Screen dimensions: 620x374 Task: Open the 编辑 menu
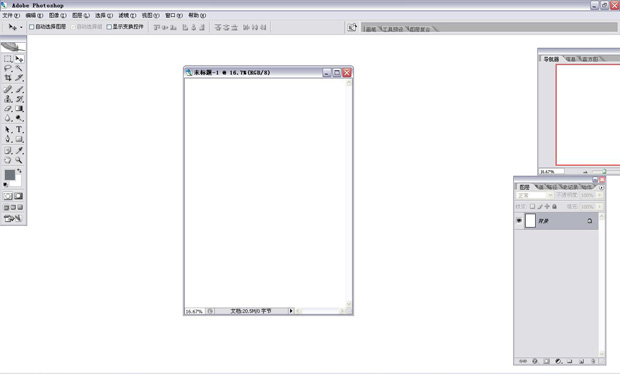34,15
